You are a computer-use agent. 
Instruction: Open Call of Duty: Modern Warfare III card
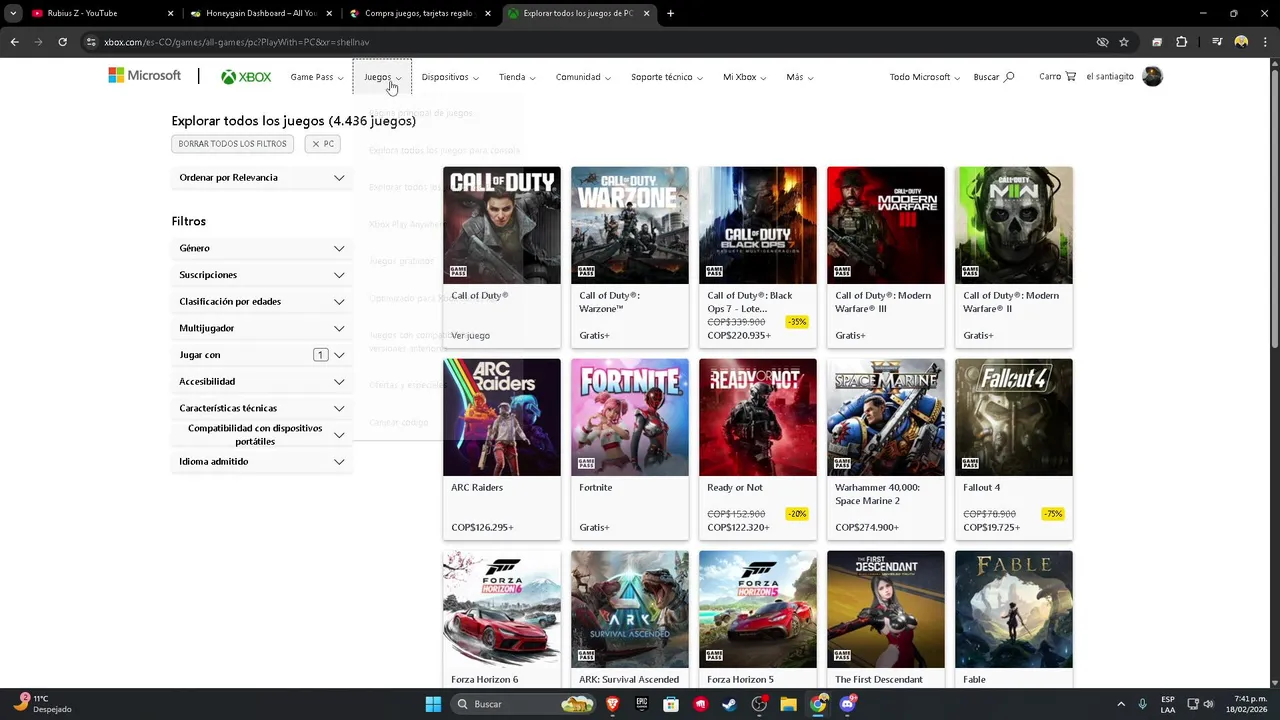click(x=885, y=257)
